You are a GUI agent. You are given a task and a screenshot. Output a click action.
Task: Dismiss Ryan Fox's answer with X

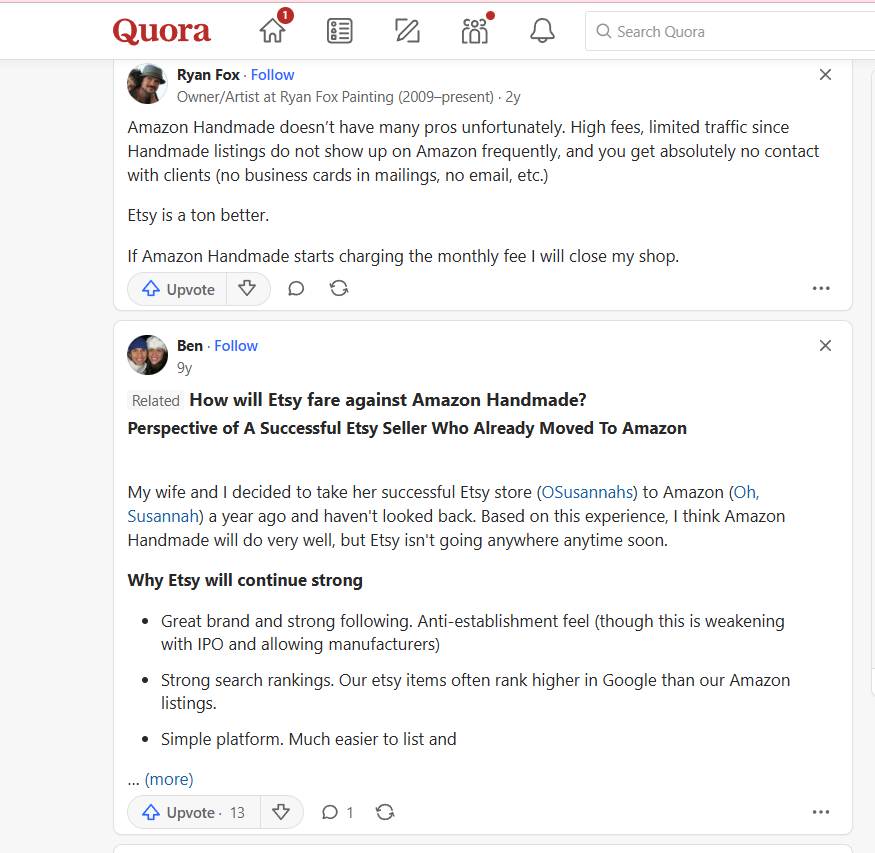(825, 75)
